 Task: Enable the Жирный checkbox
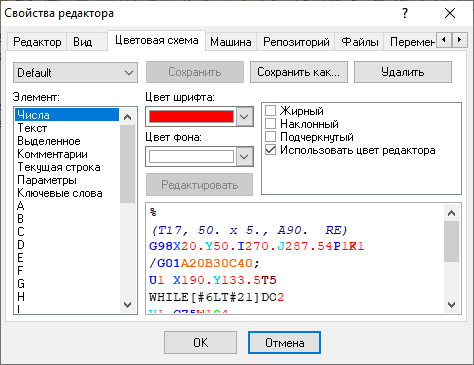click(270, 111)
